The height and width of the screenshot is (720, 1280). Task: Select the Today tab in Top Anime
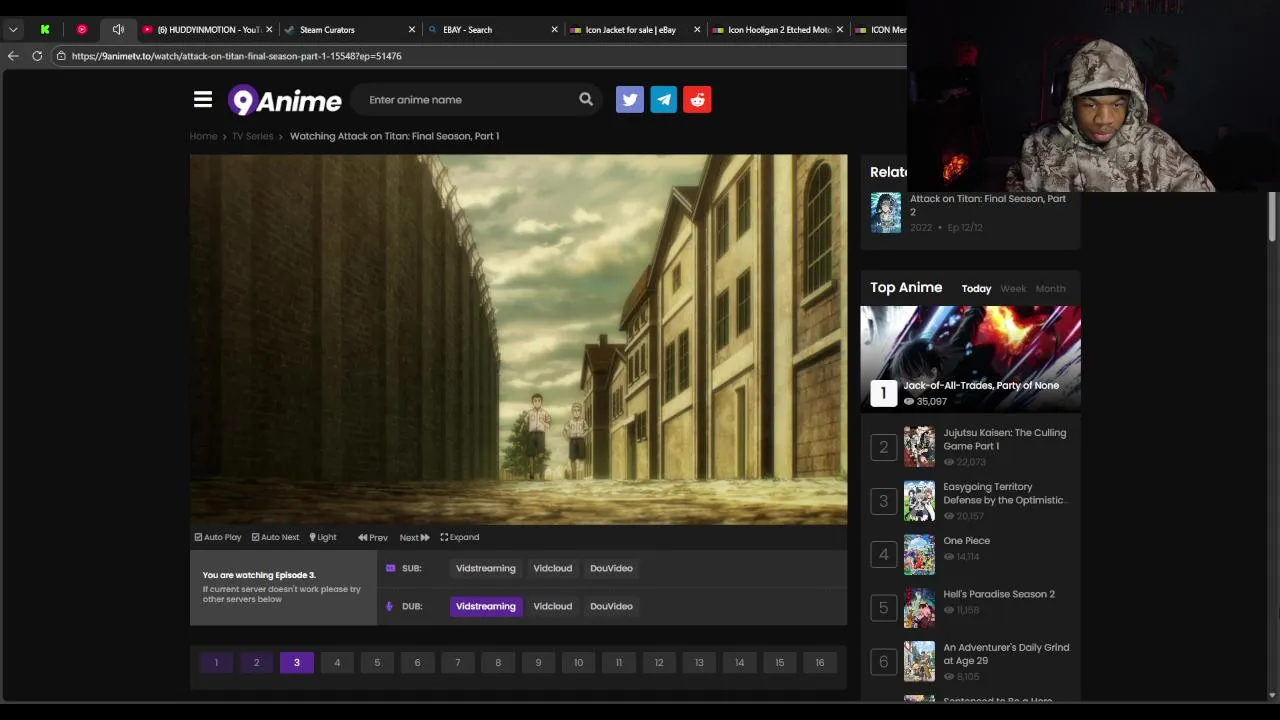[x=976, y=288]
